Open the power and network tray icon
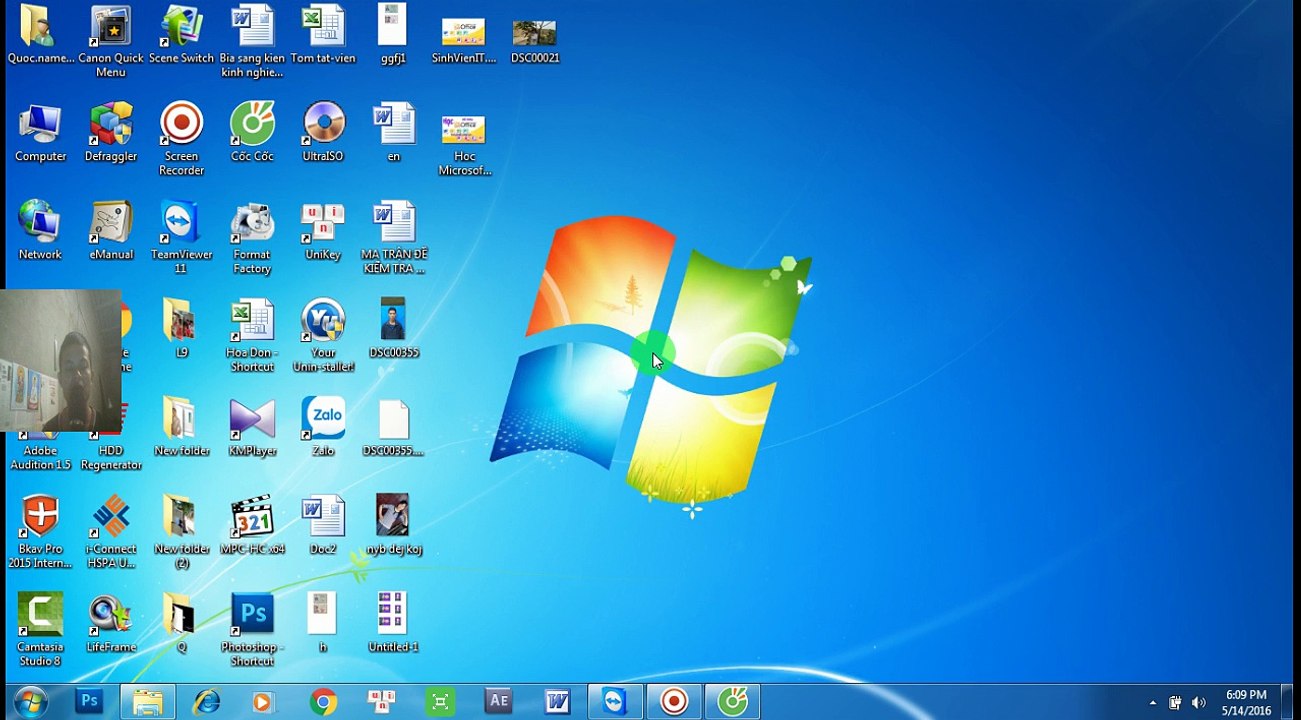 pyautogui.click(x=1175, y=703)
